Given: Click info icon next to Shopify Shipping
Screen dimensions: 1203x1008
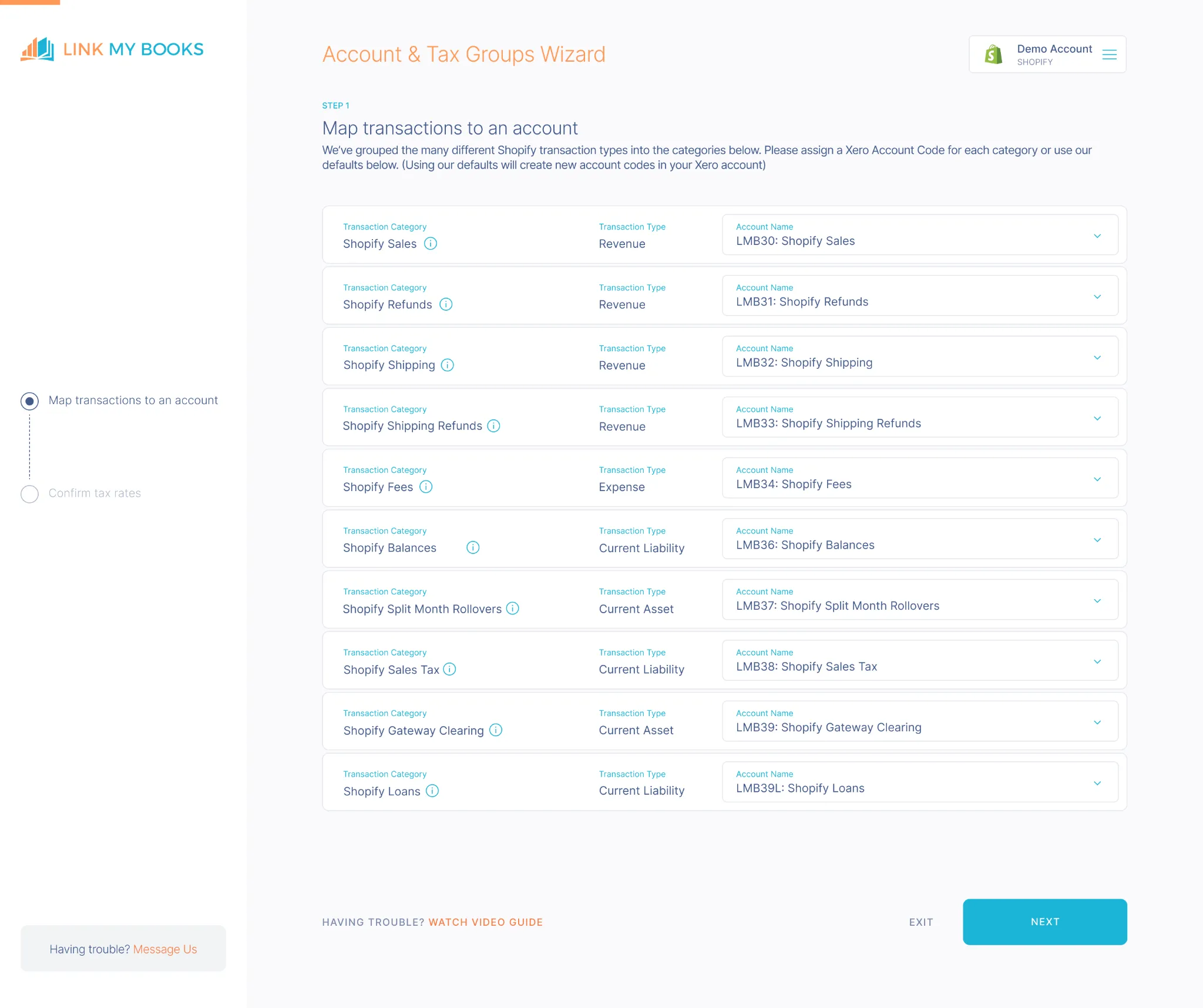Looking at the screenshot, I should (448, 365).
